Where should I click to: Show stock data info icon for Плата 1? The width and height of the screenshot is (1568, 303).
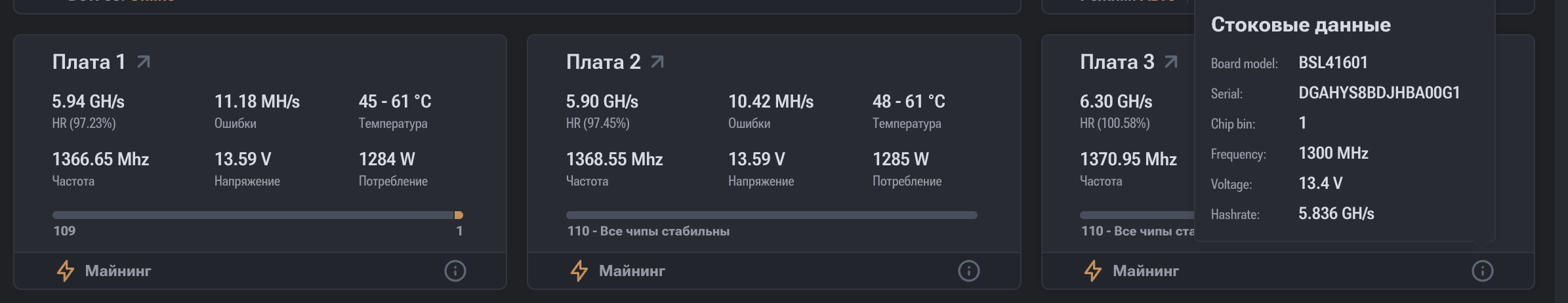pos(455,271)
